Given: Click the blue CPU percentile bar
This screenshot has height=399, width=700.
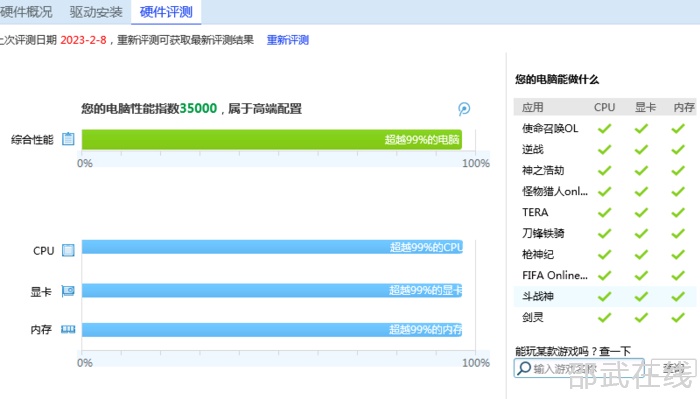Looking at the screenshot, I should click(272, 247).
